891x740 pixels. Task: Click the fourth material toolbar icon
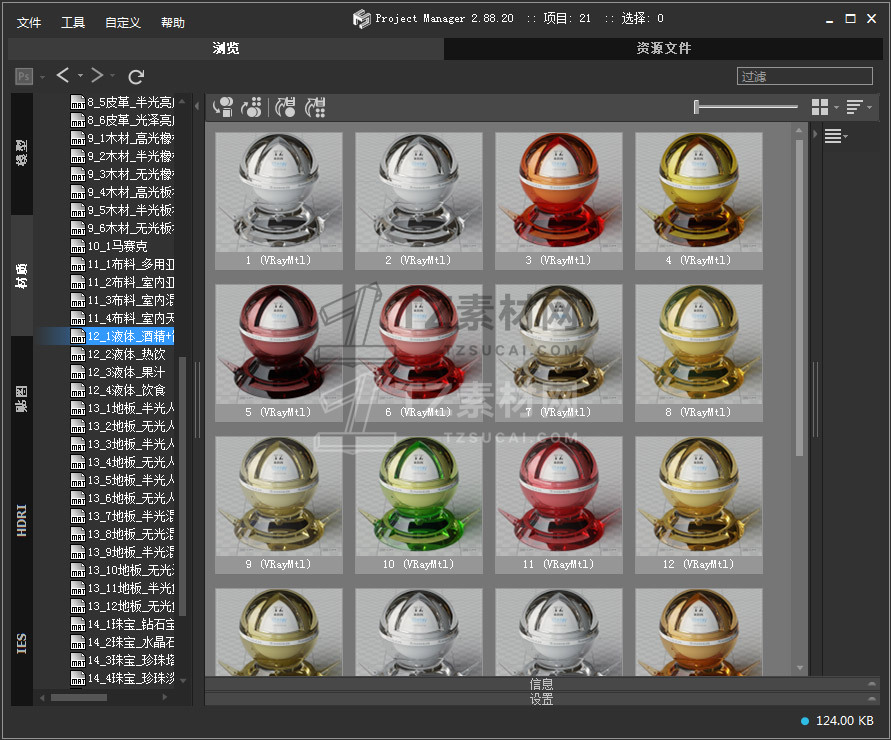tap(315, 106)
